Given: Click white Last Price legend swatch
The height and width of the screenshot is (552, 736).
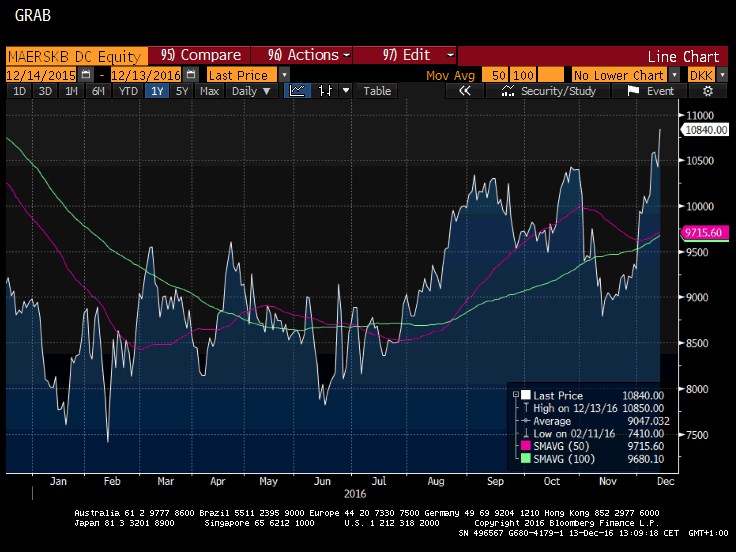Looking at the screenshot, I should point(525,395).
